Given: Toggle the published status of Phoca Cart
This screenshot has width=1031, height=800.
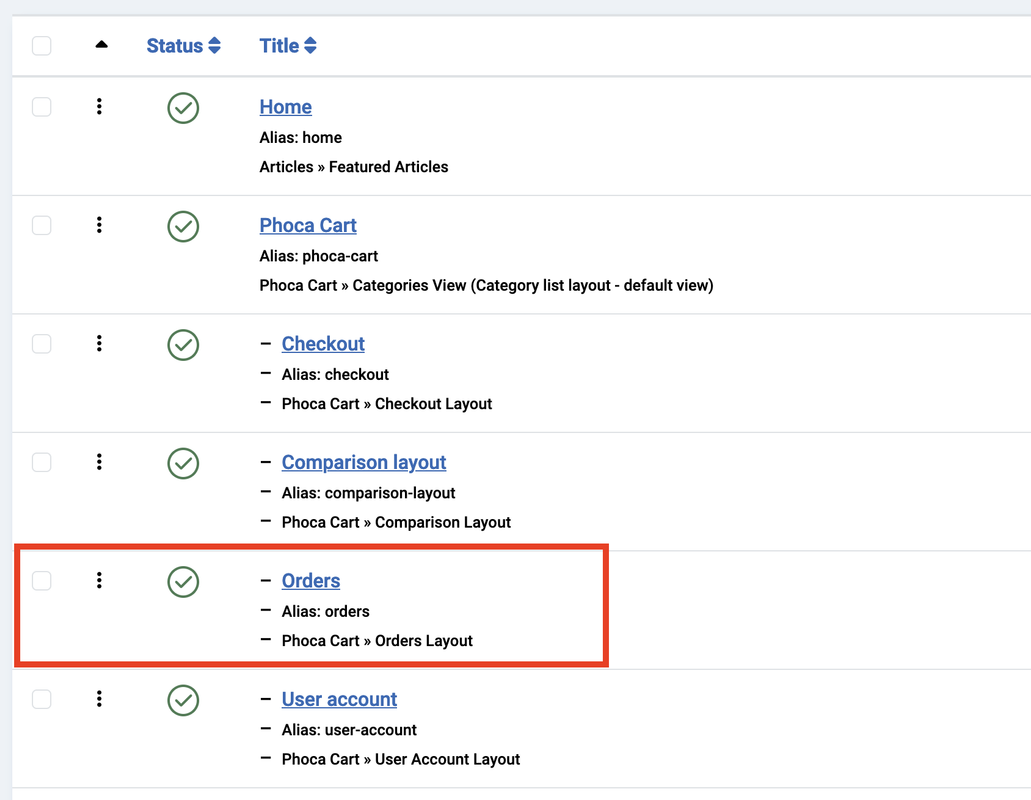Looking at the screenshot, I should (183, 226).
